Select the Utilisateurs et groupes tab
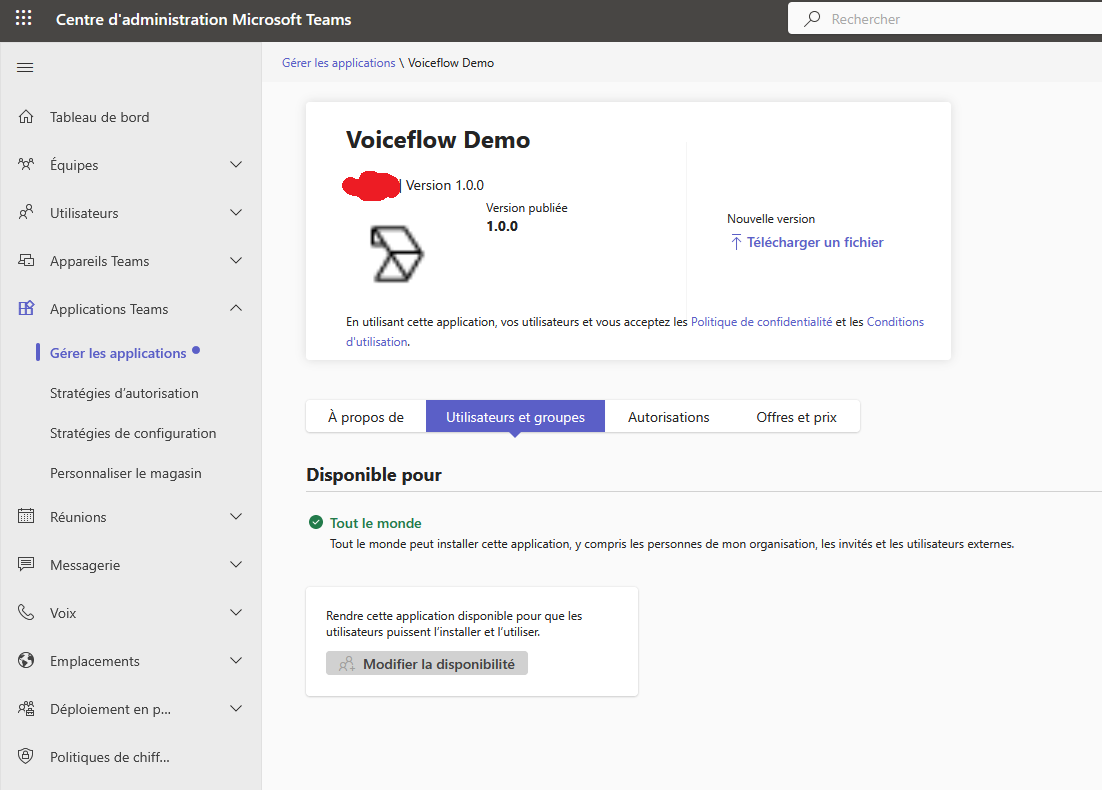Image resolution: width=1102 pixels, height=790 pixels. pyautogui.click(x=515, y=417)
